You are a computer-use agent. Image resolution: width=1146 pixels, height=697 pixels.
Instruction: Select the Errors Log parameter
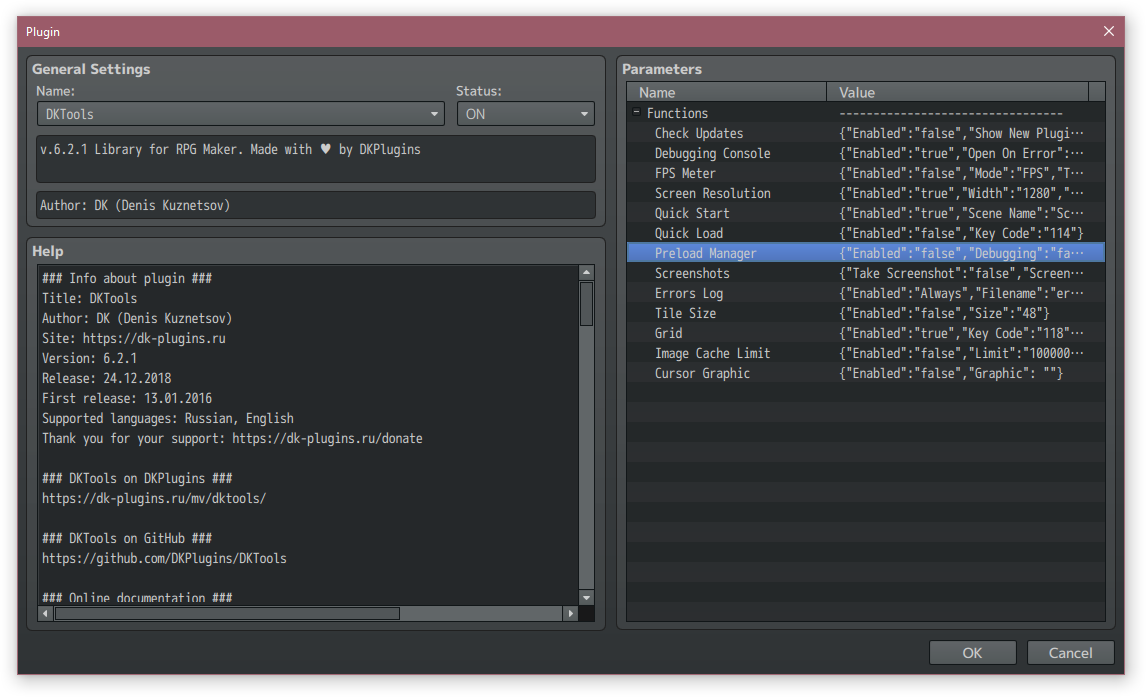865,293
